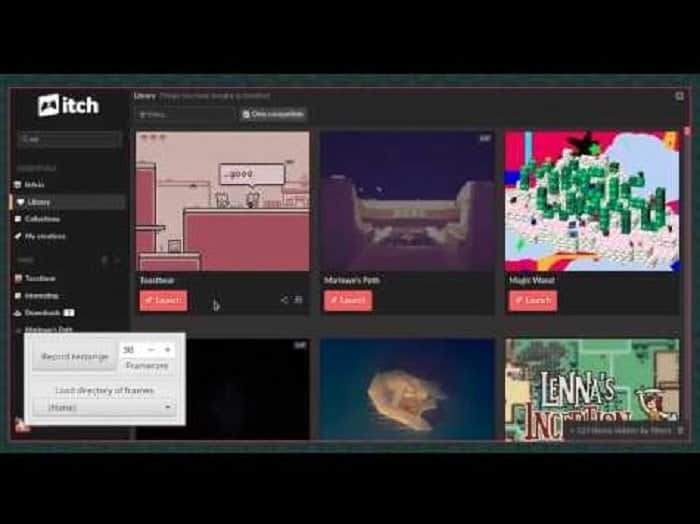Open the Home directory dropdown
The width and height of the screenshot is (700, 524).
point(104,408)
